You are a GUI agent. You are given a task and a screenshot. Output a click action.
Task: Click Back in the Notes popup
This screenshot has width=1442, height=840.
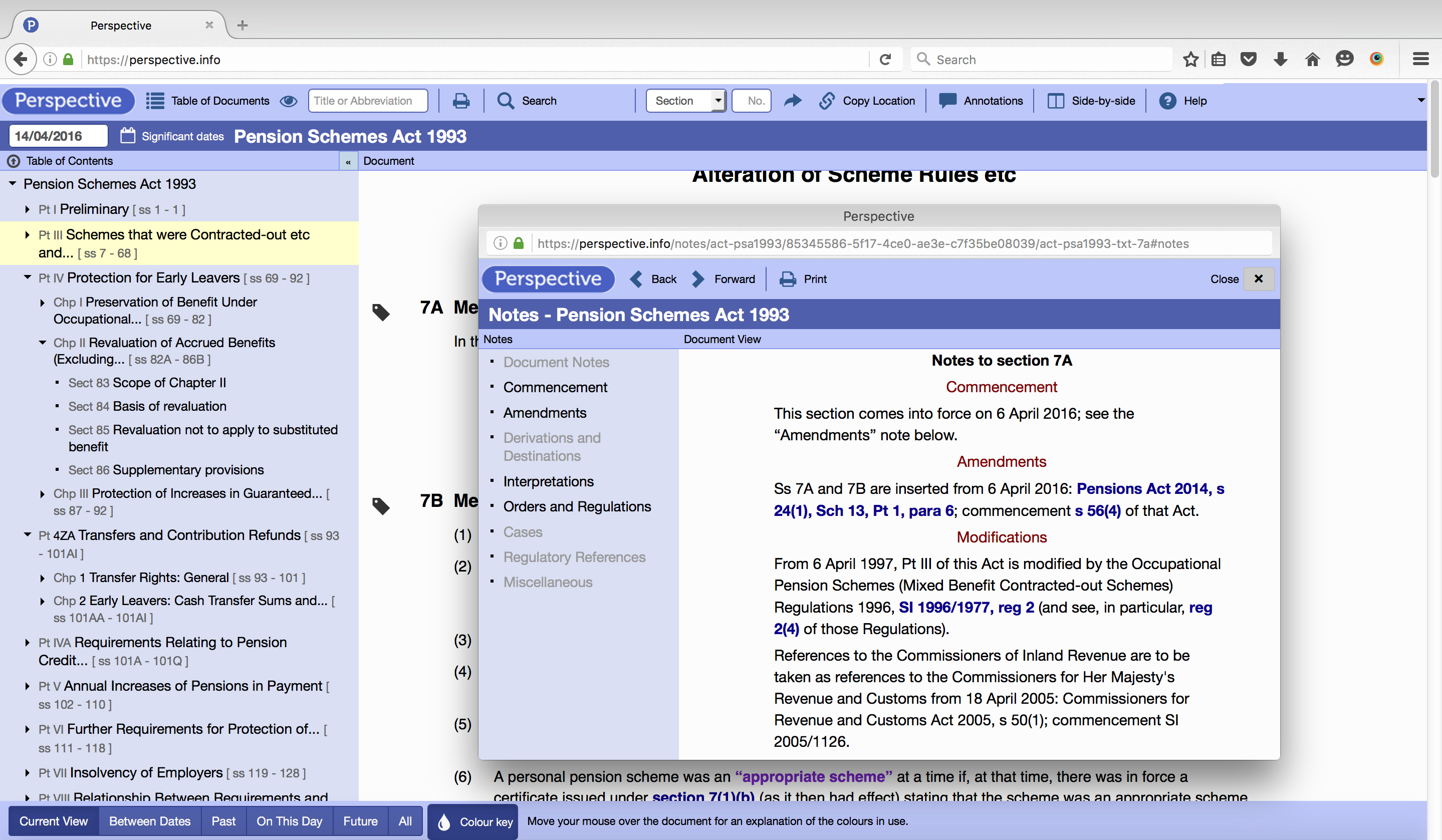[x=652, y=279]
